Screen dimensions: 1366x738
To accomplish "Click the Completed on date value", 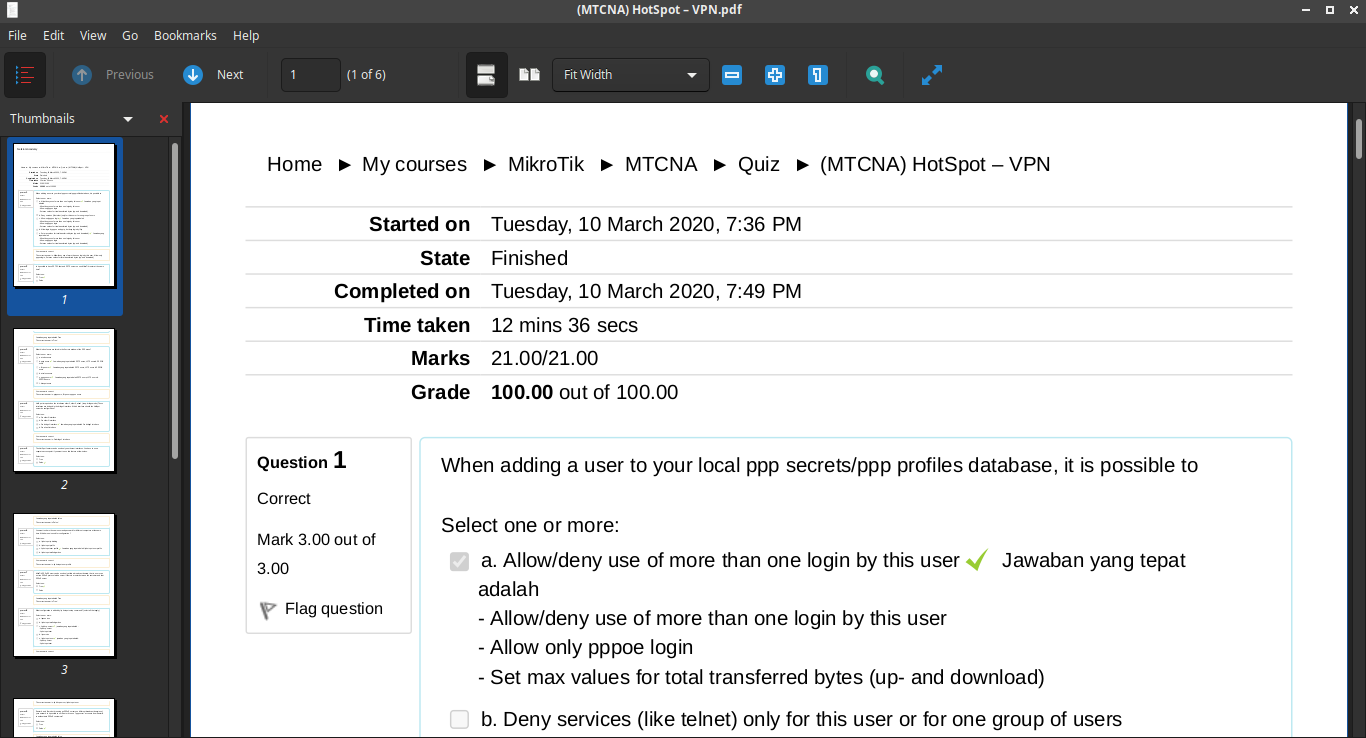I will click(x=646, y=291).
